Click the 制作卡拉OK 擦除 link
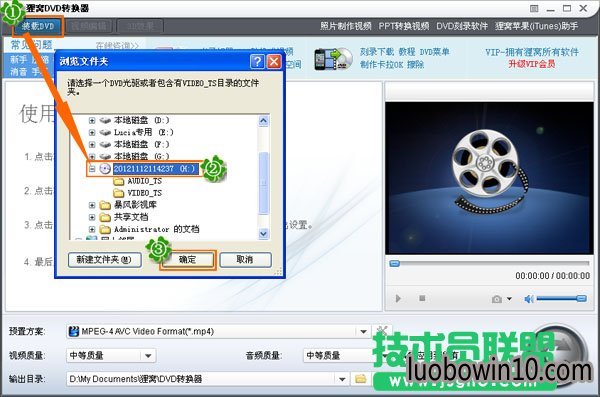This screenshot has height=397, width=600. click(x=392, y=65)
